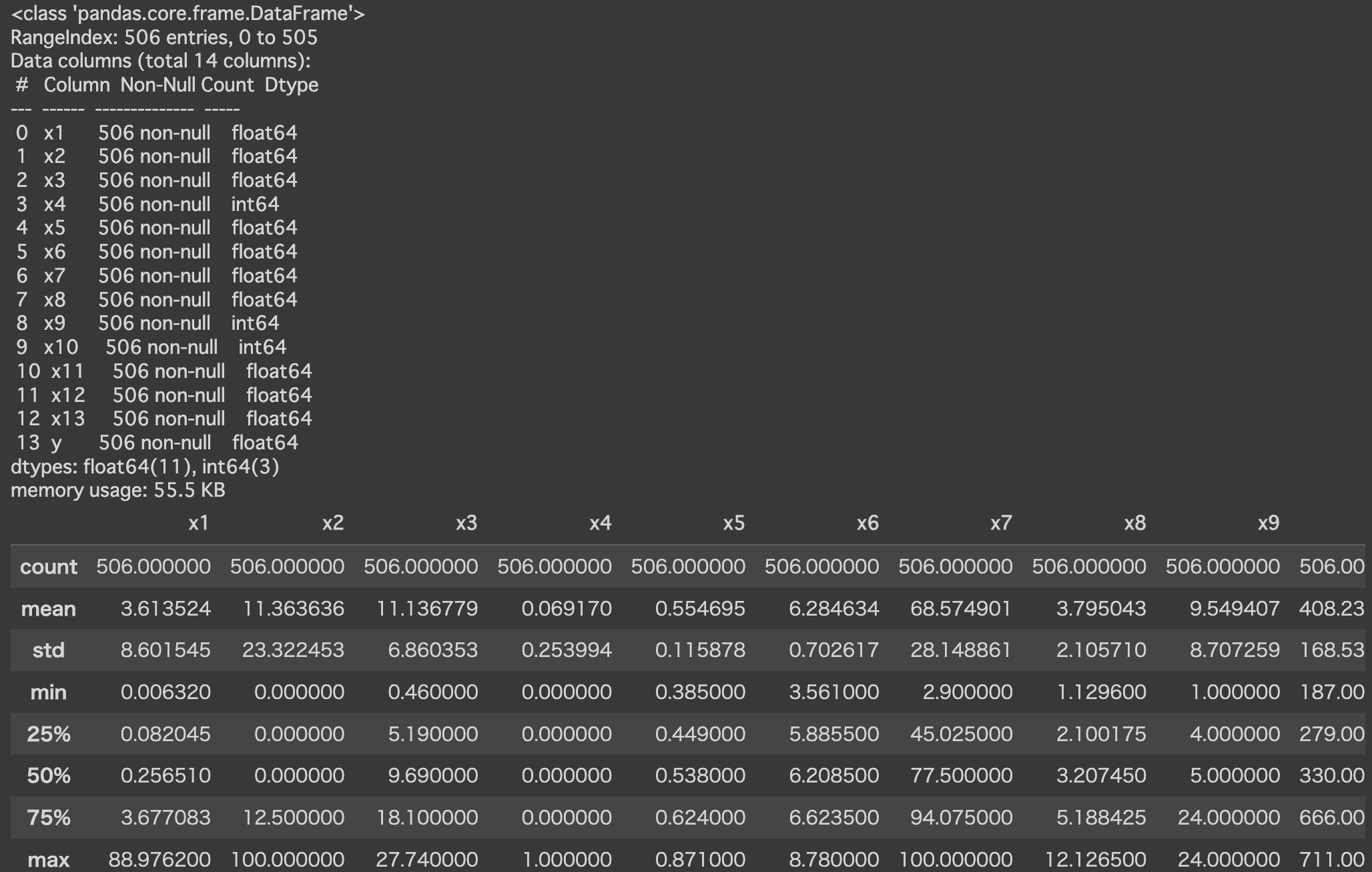This screenshot has height=872, width=1372.
Task: Click the count row label
Action: coord(49,567)
